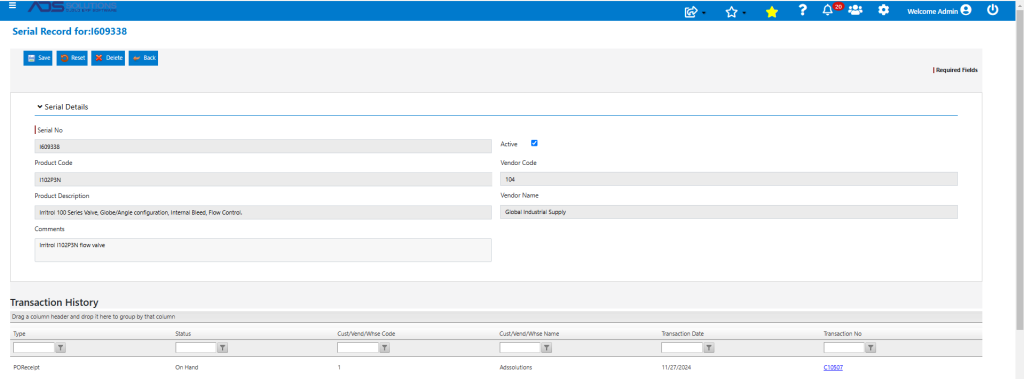Viewport: 1024px width, 379px height.
Task: Click the yellow favorite star icon
Action: (772, 11)
